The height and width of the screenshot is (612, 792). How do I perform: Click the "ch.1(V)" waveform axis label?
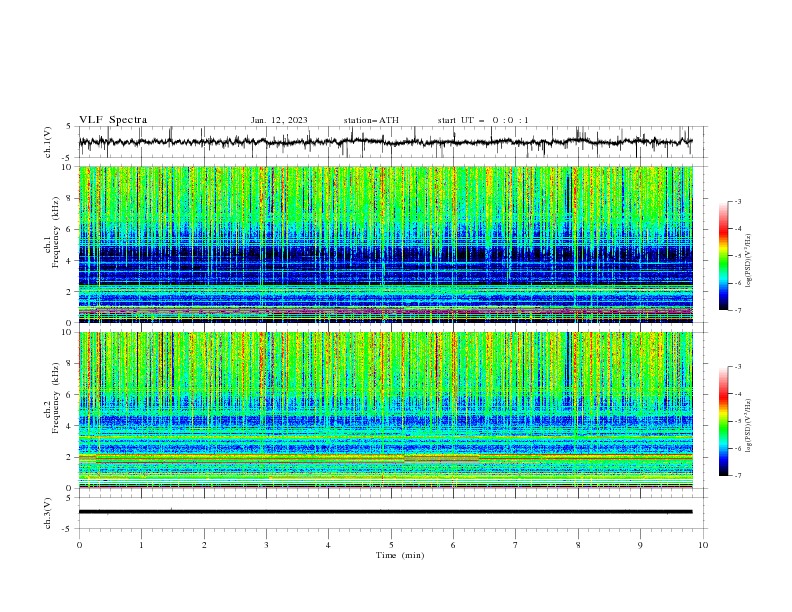pos(48,142)
